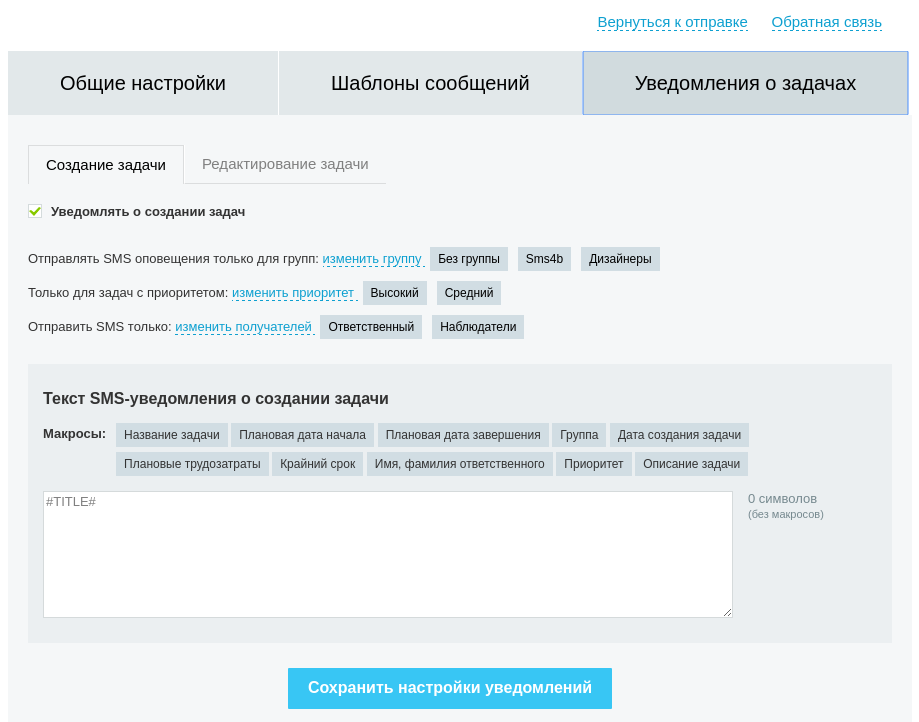Click the textarea resize handle corner
Screen dimensions: 919x722
[727, 612]
